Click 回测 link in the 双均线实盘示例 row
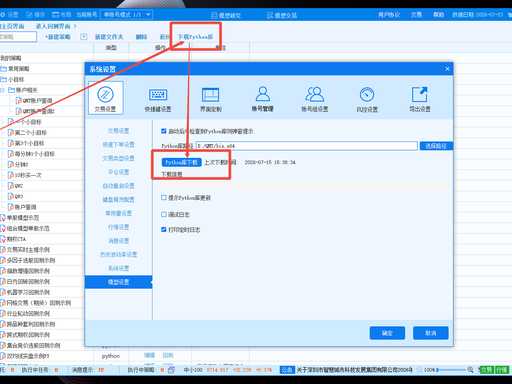 (168, 355)
